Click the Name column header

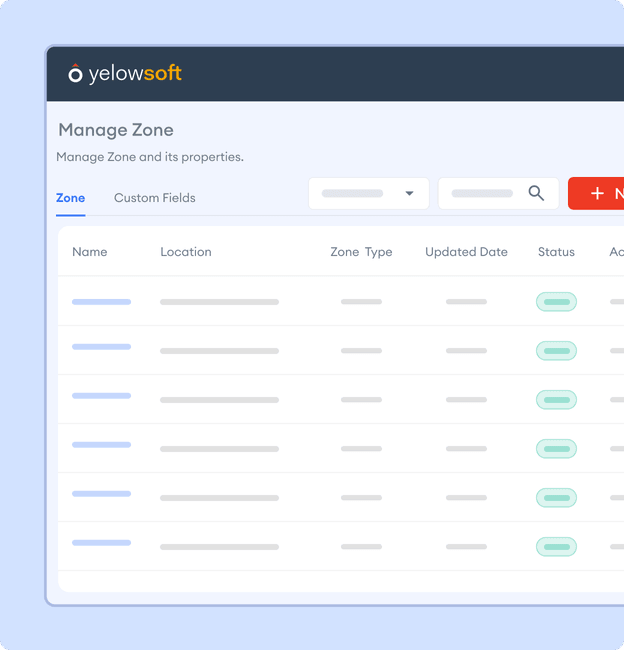(89, 252)
